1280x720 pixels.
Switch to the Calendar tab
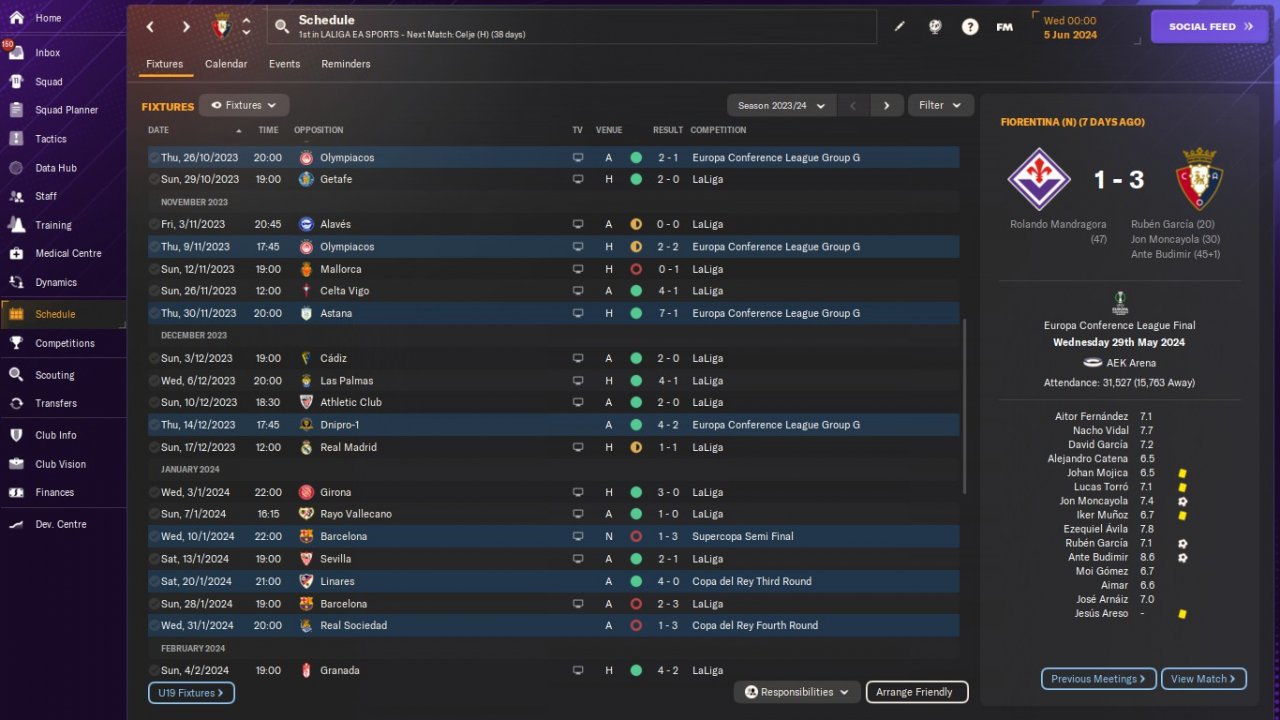point(226,64)
